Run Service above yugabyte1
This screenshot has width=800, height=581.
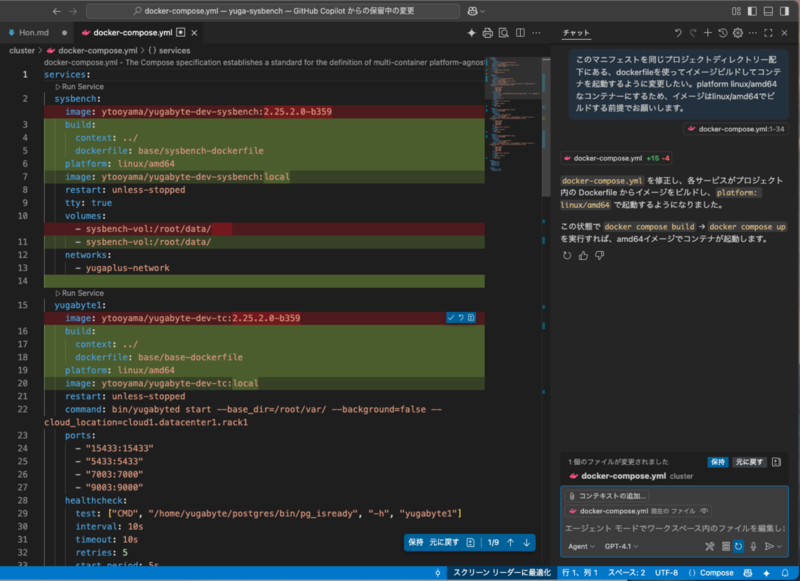80,293
